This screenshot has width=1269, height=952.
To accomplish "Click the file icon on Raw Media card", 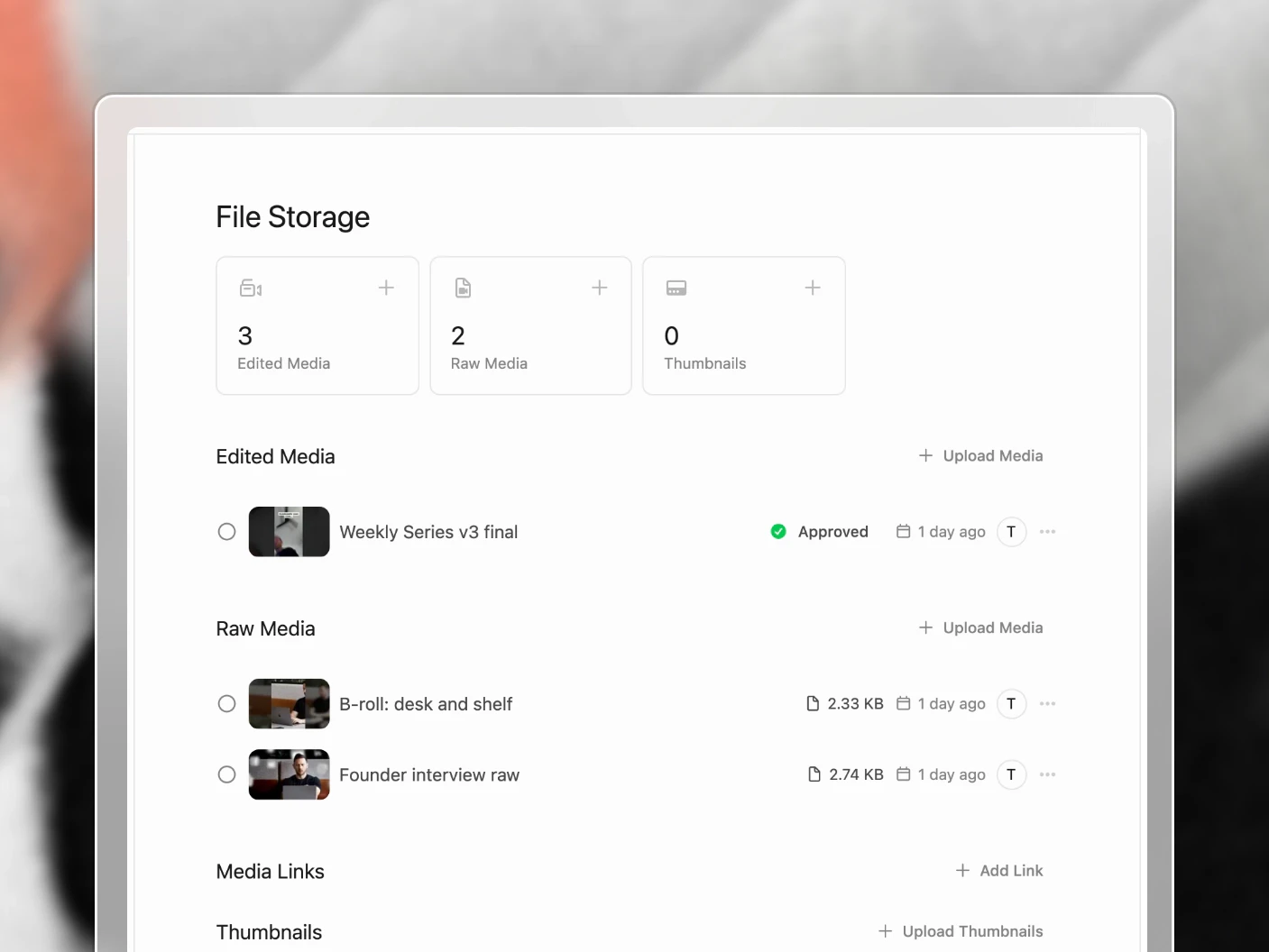I will click(x=463, y=288).
